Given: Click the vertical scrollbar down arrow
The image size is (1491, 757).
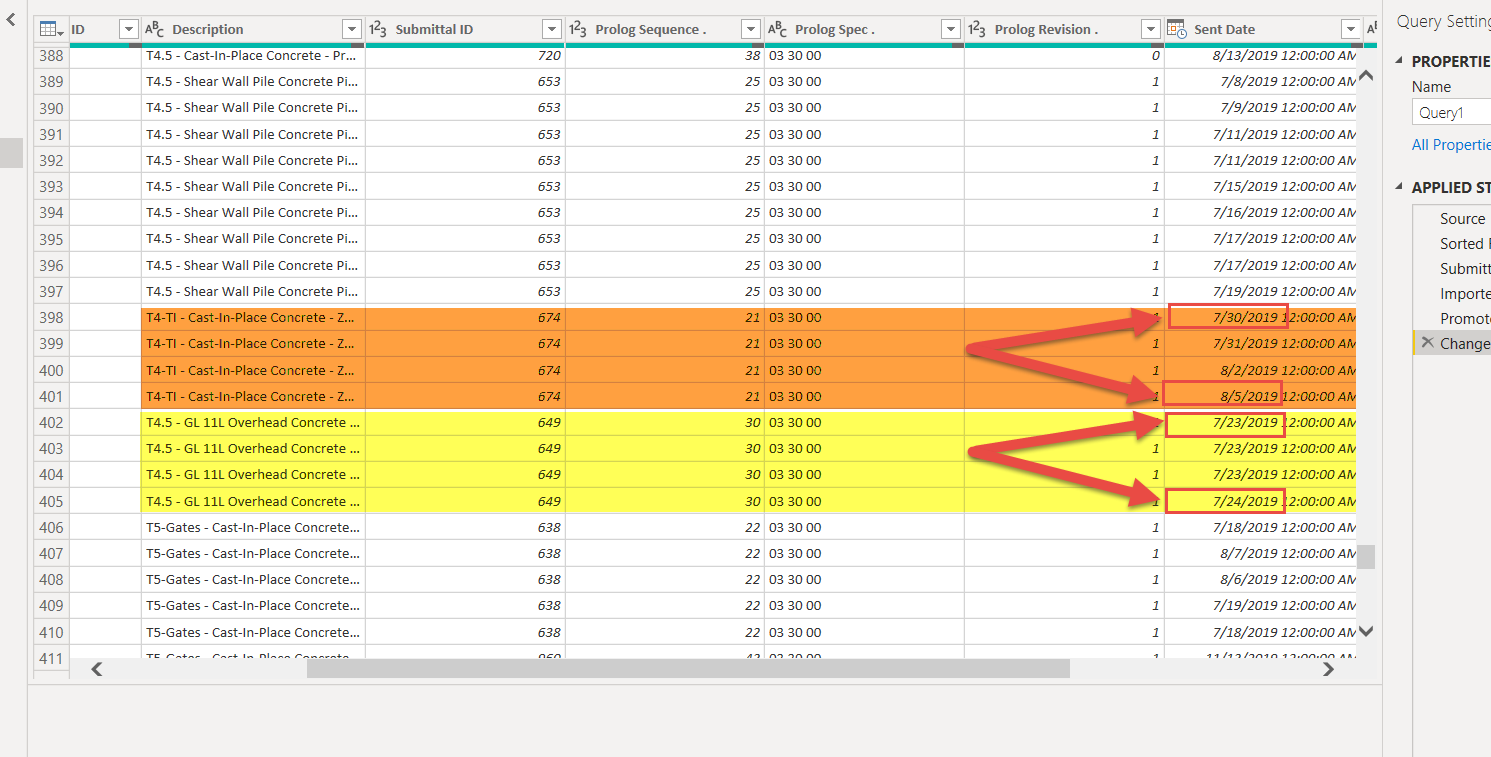Looking at the screenshot, I should 1366,631.
